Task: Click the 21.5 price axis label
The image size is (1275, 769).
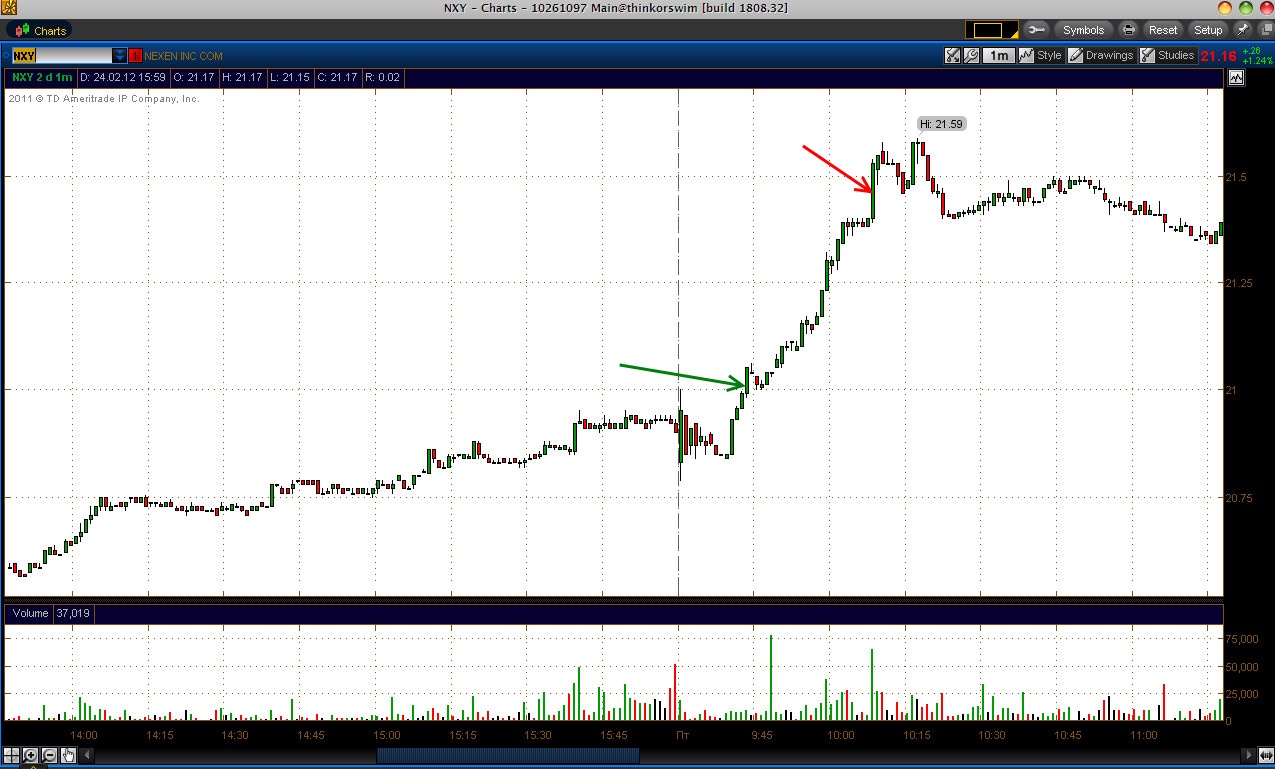Action: 1236,177
